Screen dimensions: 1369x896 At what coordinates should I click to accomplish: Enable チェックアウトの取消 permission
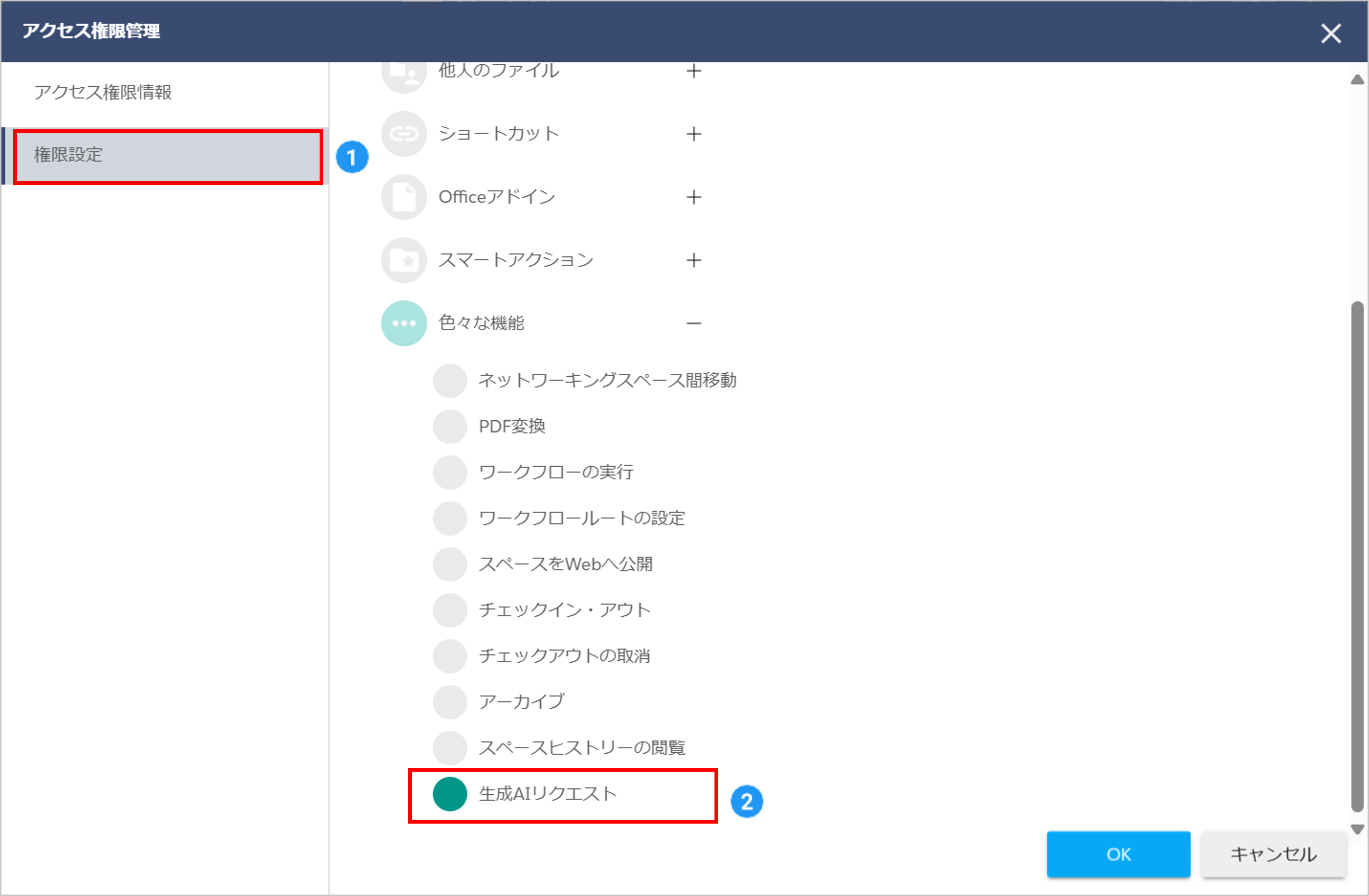pyautogui.click(x=450, y=656)
